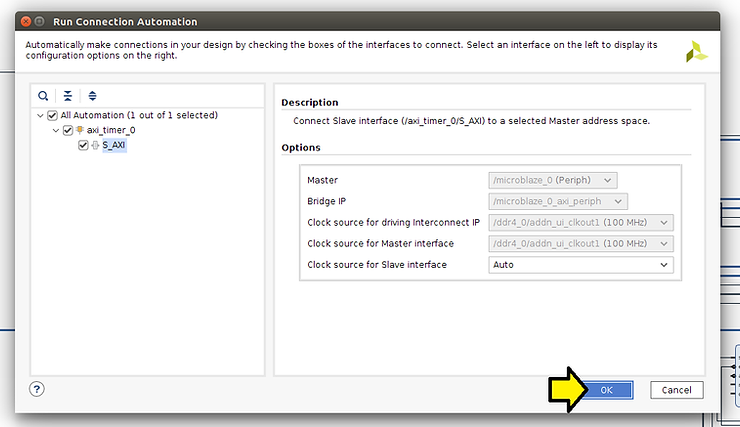The image size is (740, 427).
Task: Select All Automation (1 out of 1 selected)
Action: (139, 115)
